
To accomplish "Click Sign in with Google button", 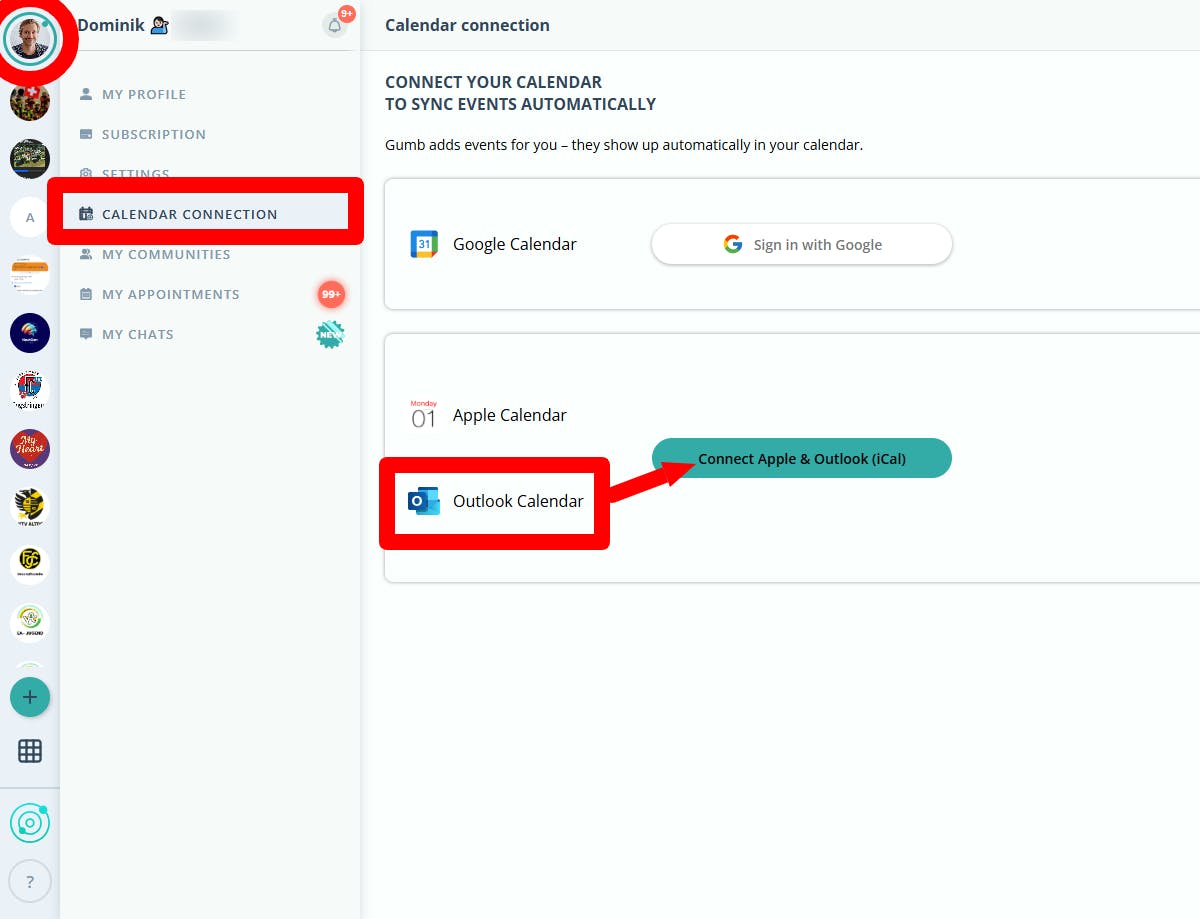I will [x=802, y=244].
